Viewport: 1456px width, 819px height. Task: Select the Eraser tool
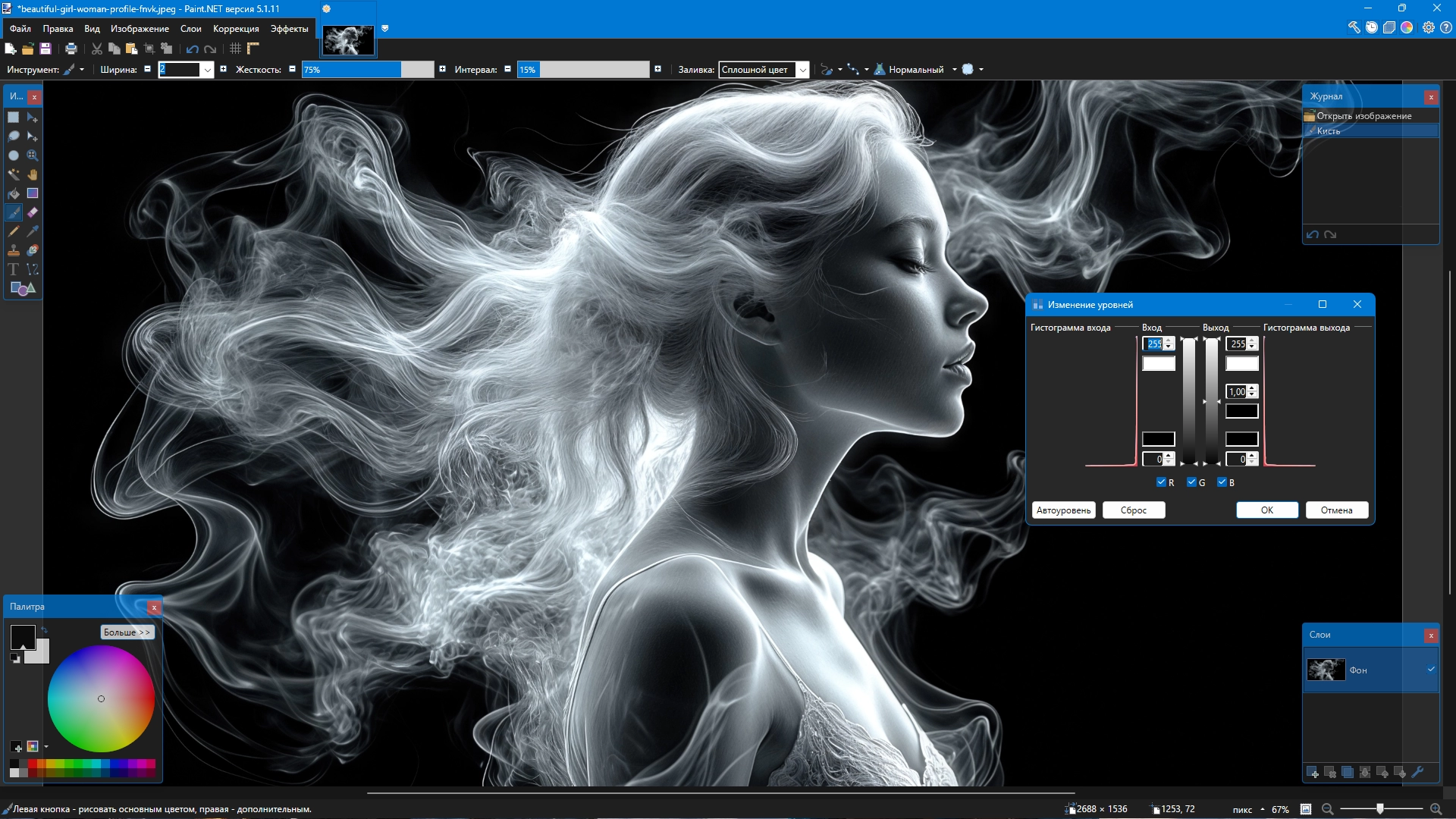click(x=33, y=212)
